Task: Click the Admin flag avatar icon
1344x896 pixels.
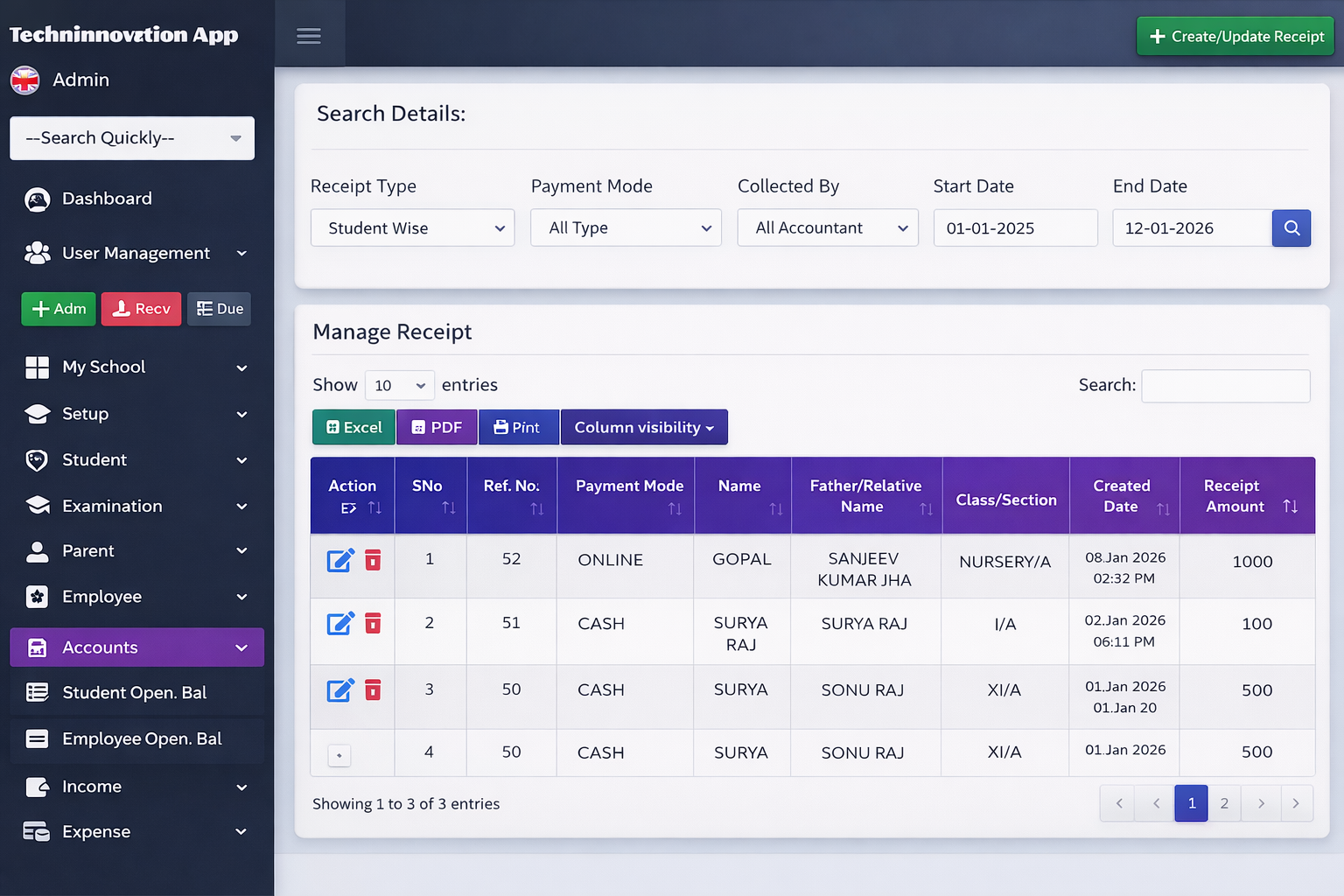Action: (25, 80)
